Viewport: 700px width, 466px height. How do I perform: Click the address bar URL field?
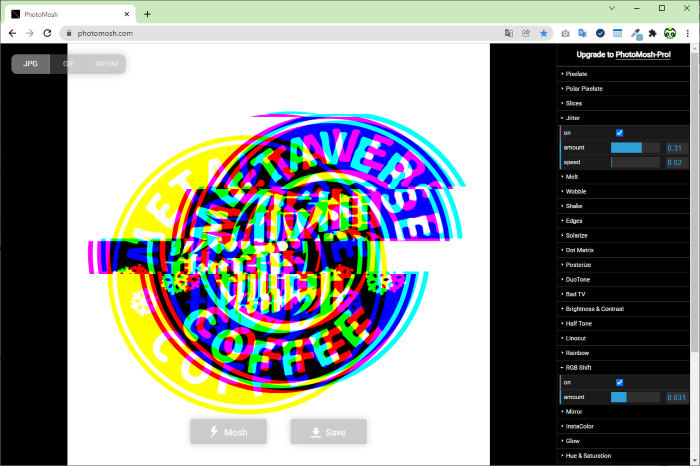click(286, 33)
